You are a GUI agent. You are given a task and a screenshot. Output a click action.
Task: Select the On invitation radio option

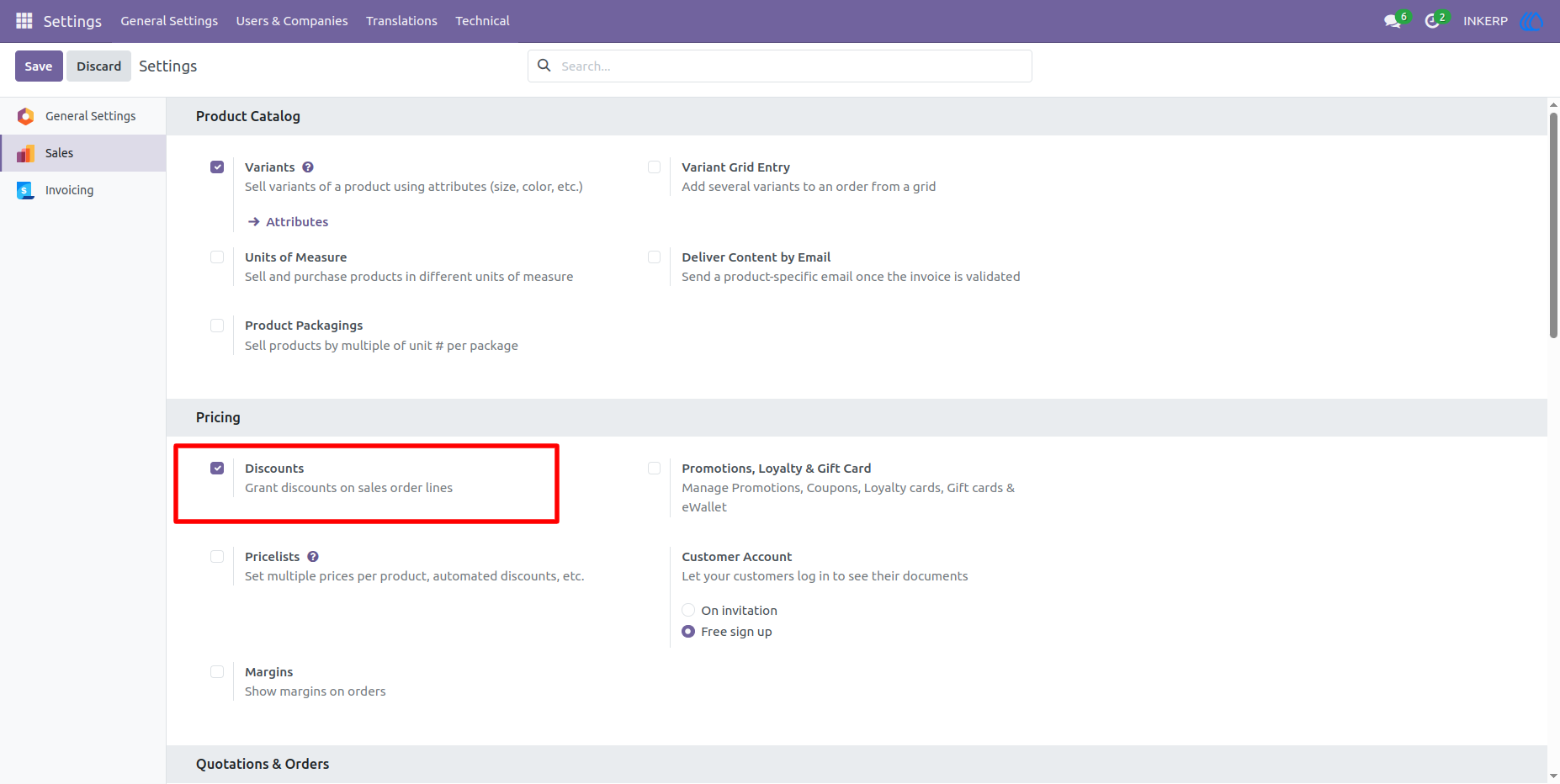(688, 611)
